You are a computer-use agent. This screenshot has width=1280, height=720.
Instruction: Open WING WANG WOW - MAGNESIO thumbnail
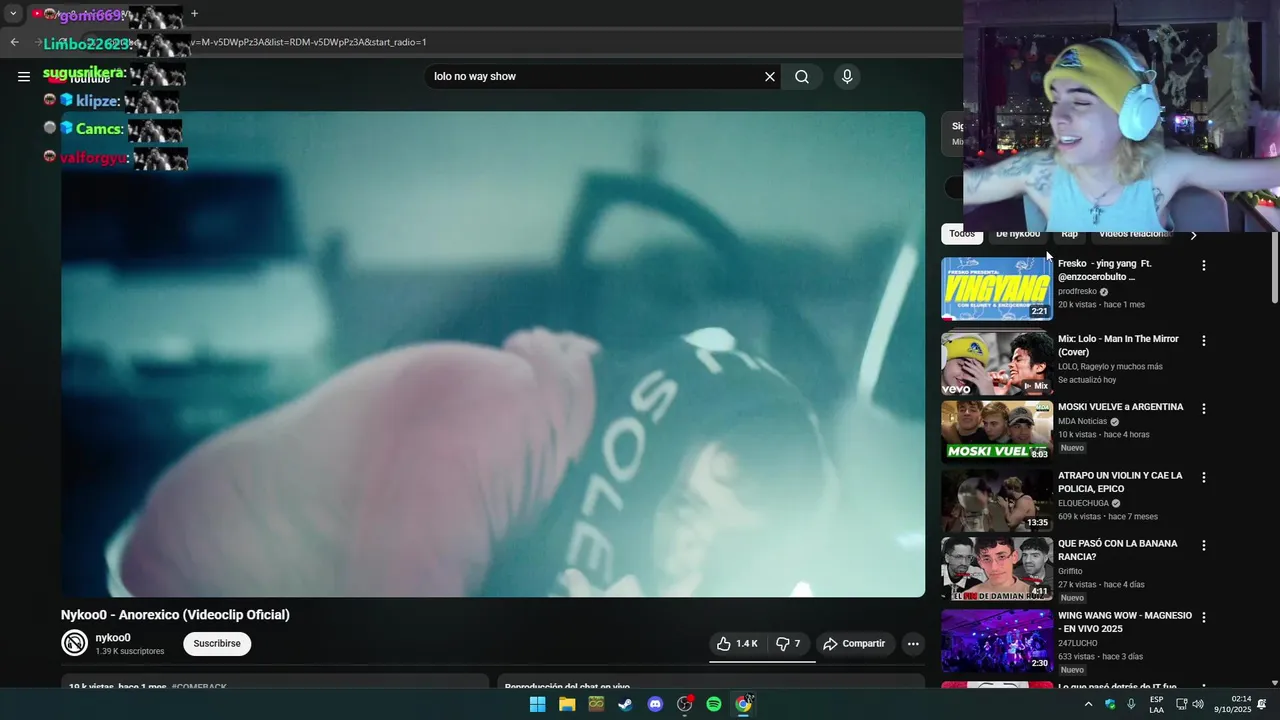tap(997, 641)
